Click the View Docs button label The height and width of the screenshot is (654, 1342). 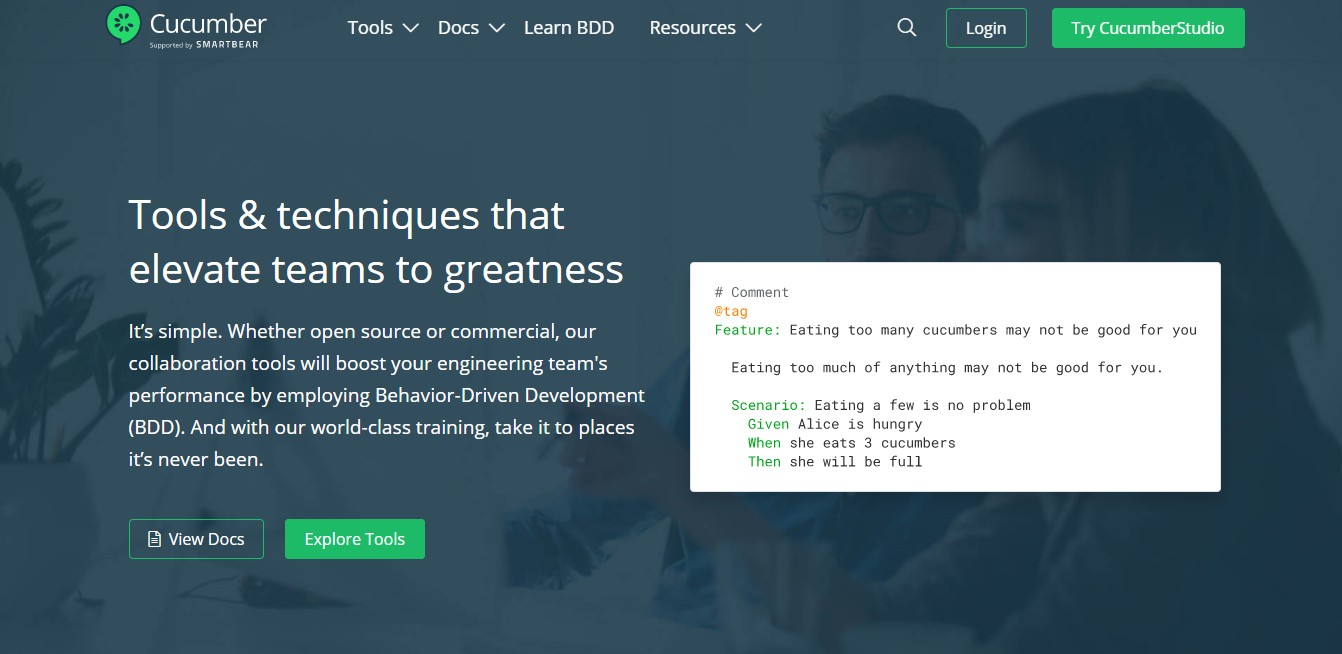point(206,539)
